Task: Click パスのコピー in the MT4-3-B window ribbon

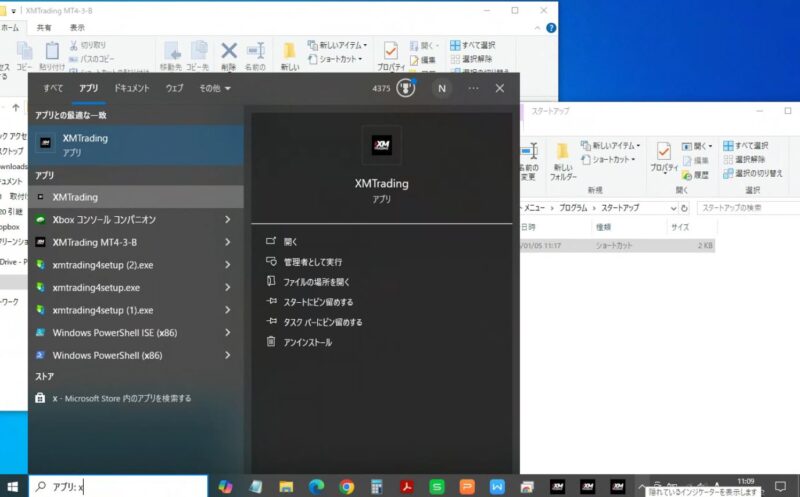Action: tap(92, 59)
